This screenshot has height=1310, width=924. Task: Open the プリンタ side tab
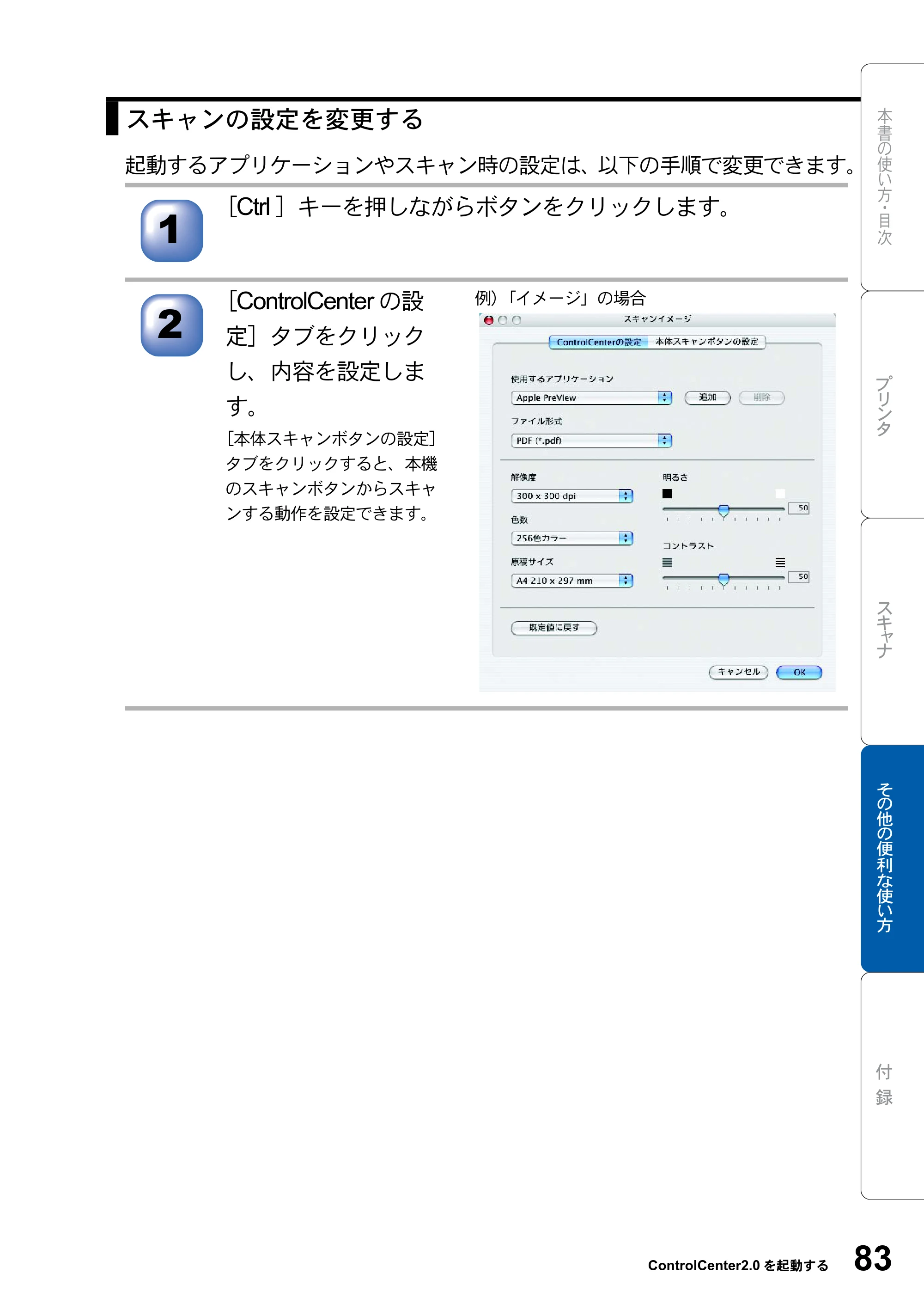892,404
